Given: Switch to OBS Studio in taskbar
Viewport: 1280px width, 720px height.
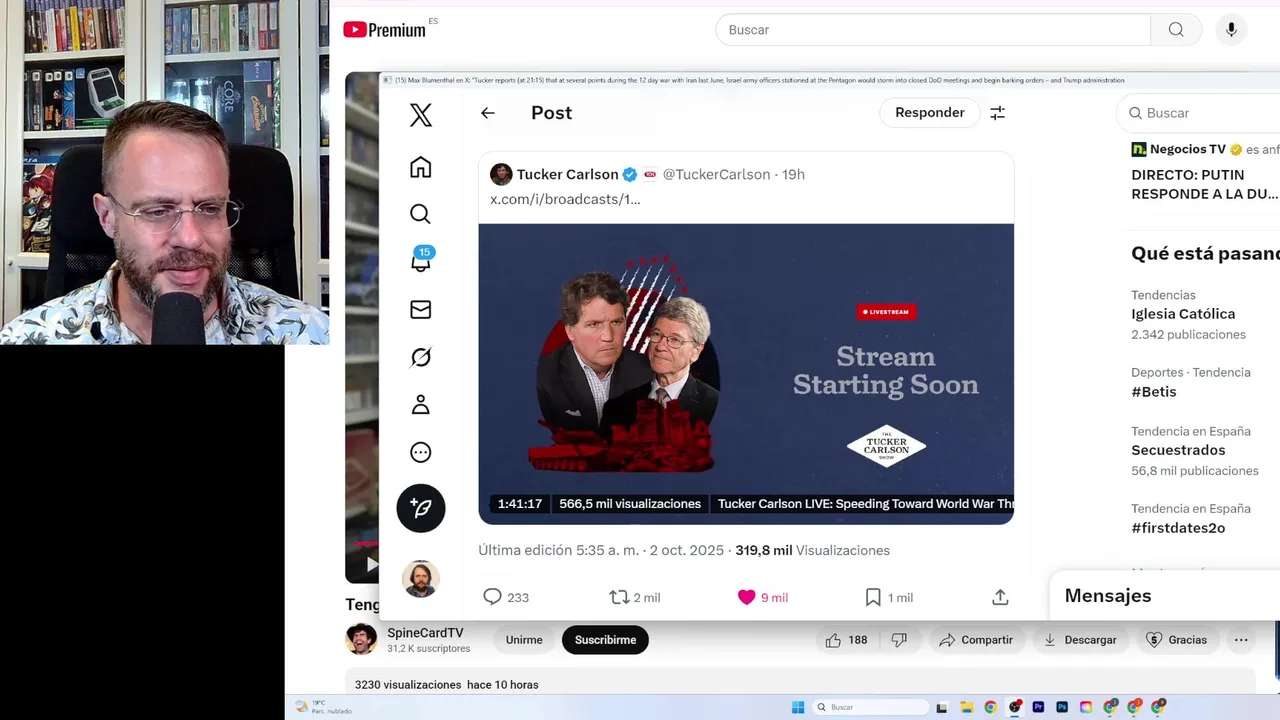Looking at the screenshot, I should pos(1015,707).
